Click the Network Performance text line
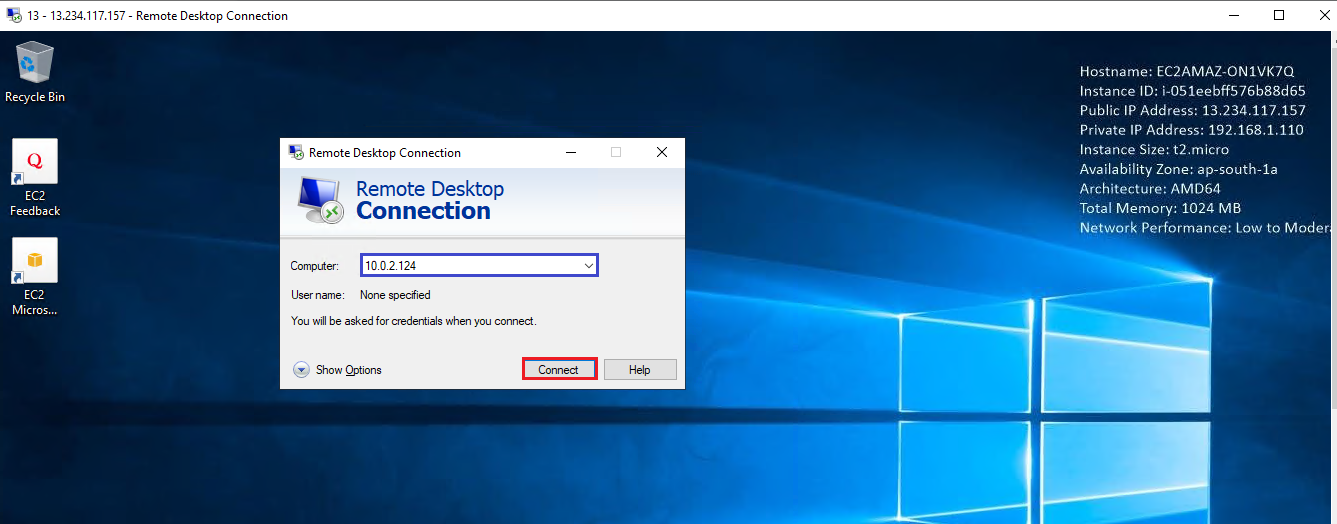The height and width of the screenshot is (524, 1337). pos(1205,228)
